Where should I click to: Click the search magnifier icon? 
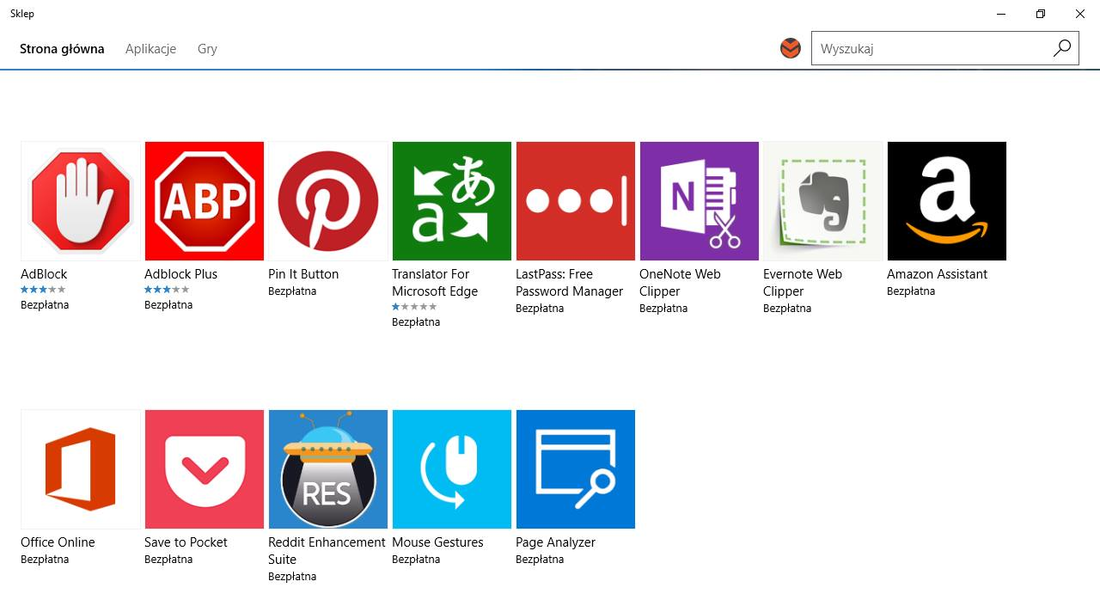pyautogui.click(x=1062, y=48)
